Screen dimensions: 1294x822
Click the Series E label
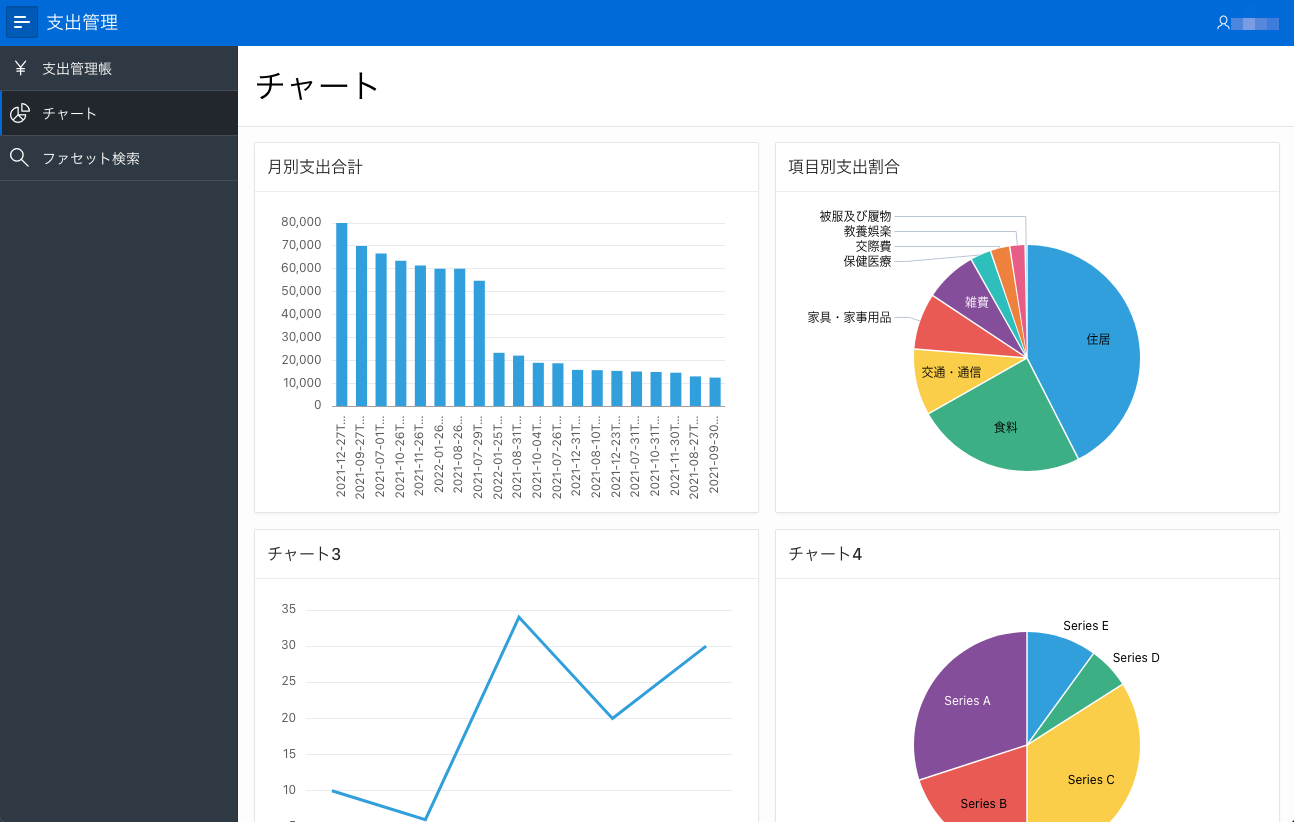1085,626
